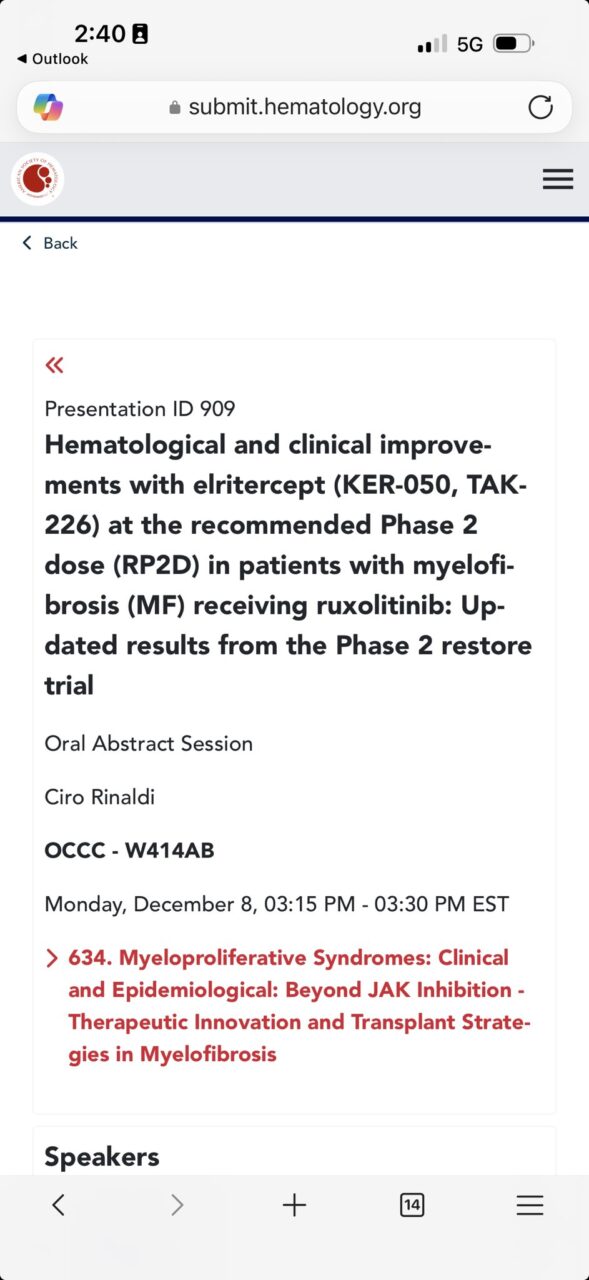This screenshot has width=589, height=1280.
Task: Expand the Myeloproliferative Syndromes session entry
Action: (51, 957)
